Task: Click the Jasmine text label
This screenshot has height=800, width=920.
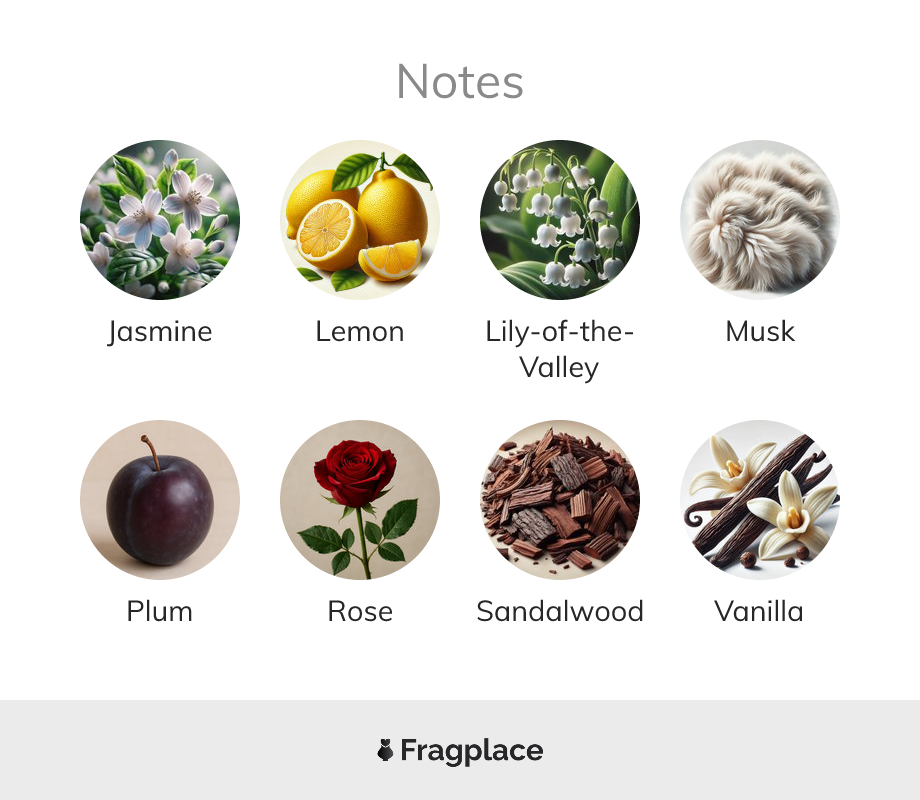Action: tap(160, 332)
